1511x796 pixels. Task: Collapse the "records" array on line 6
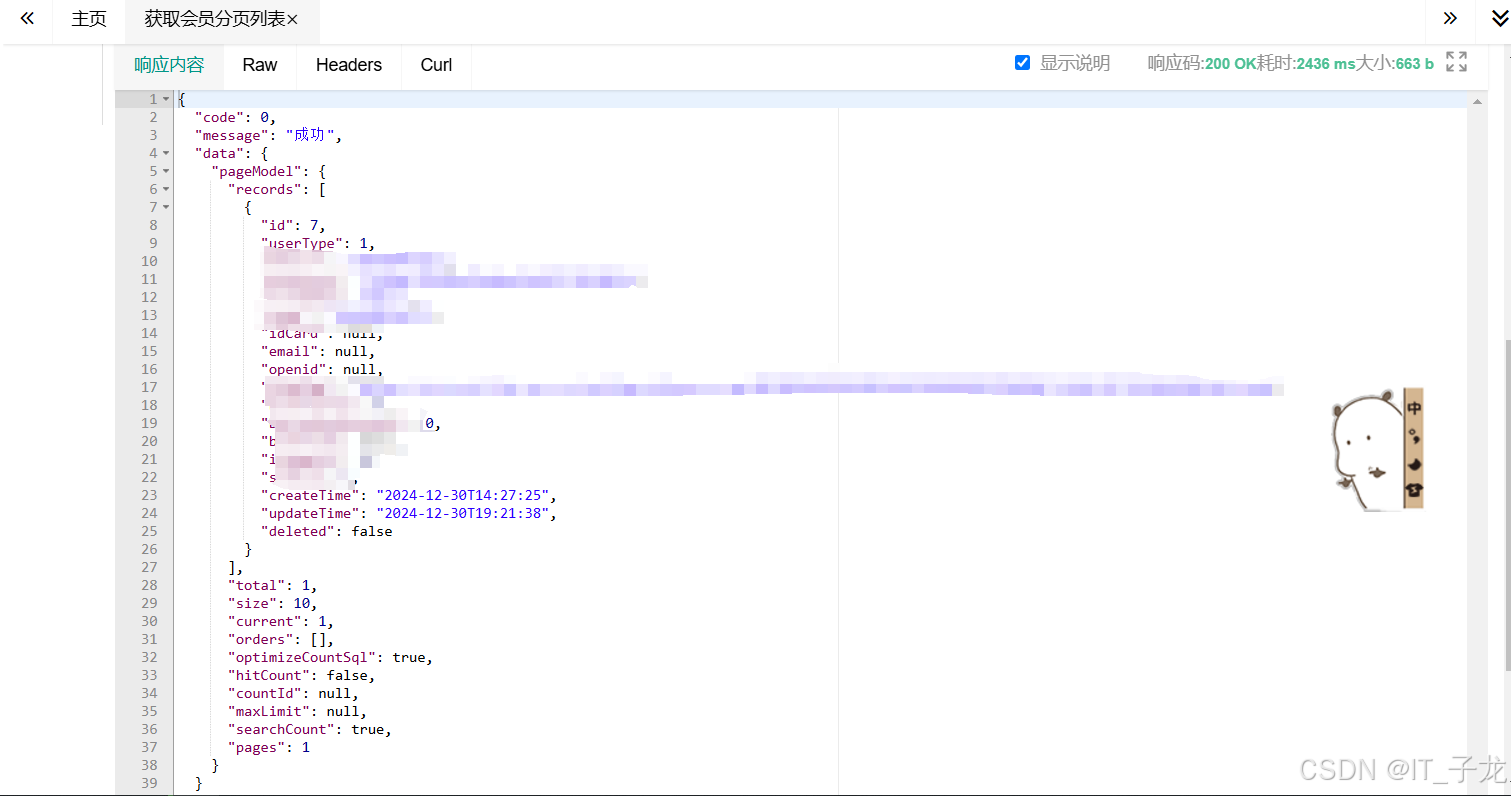click(166, 189)
